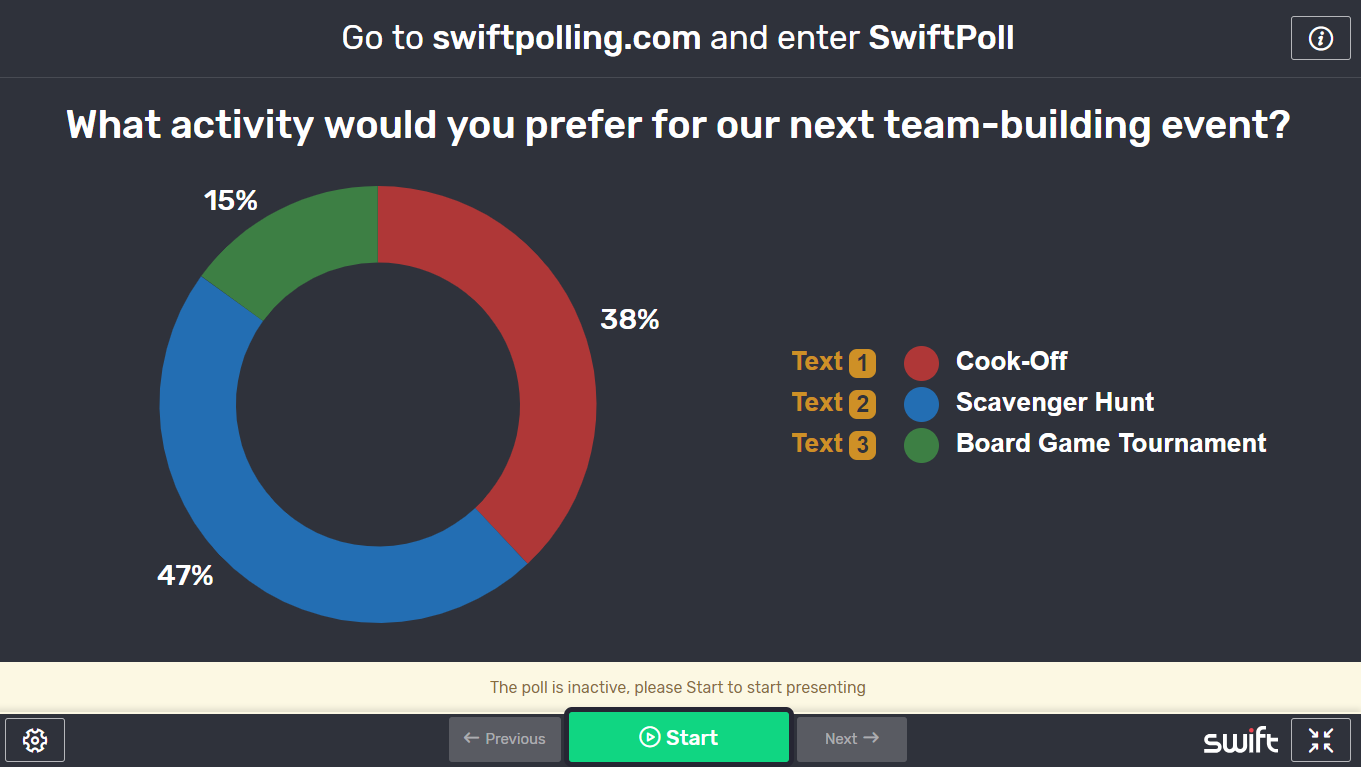Image resolution: width=1361 pixels, height=767 pixels.
Task: Exit fullscreen with collapse arrows icon
Action: tap(1320, 740)
